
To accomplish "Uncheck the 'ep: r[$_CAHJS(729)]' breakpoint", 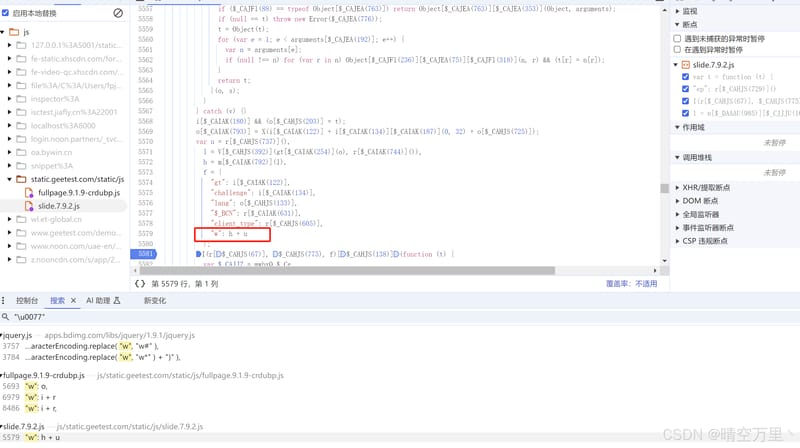I will click(685, 89).
